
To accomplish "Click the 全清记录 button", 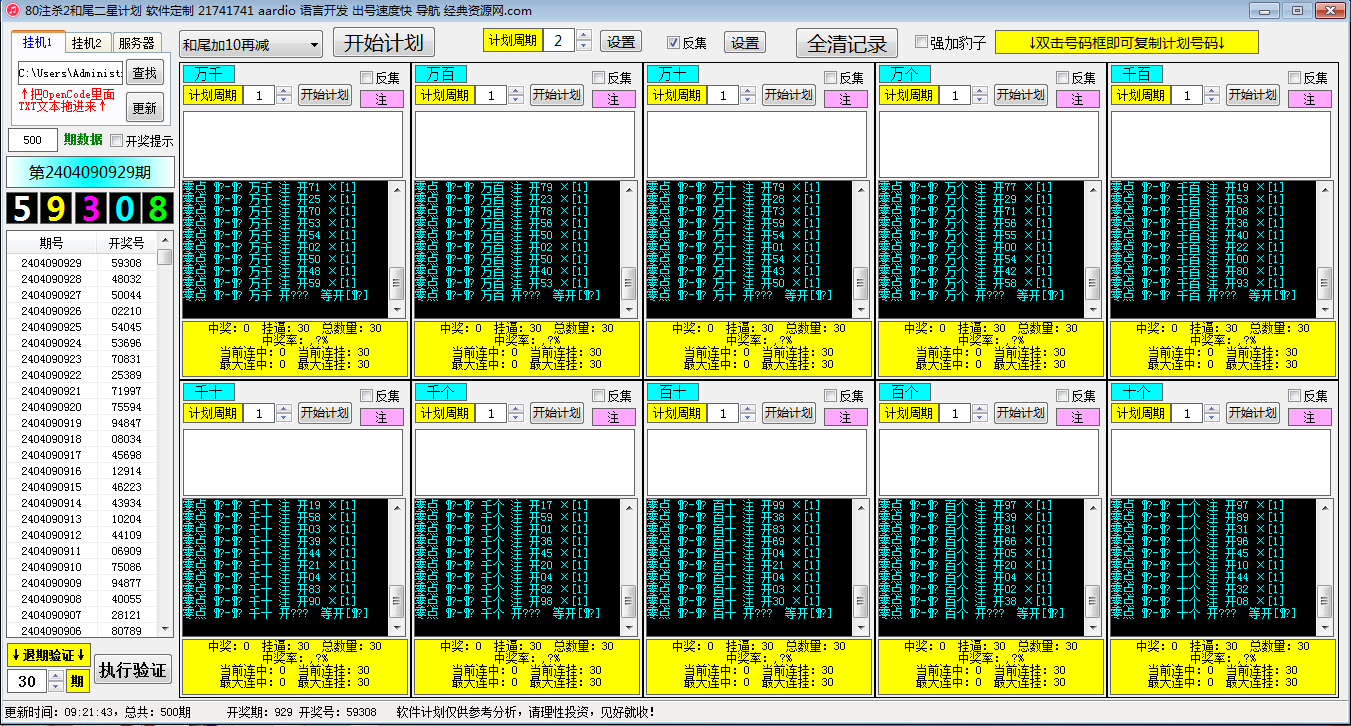I will tap(846, 44).
